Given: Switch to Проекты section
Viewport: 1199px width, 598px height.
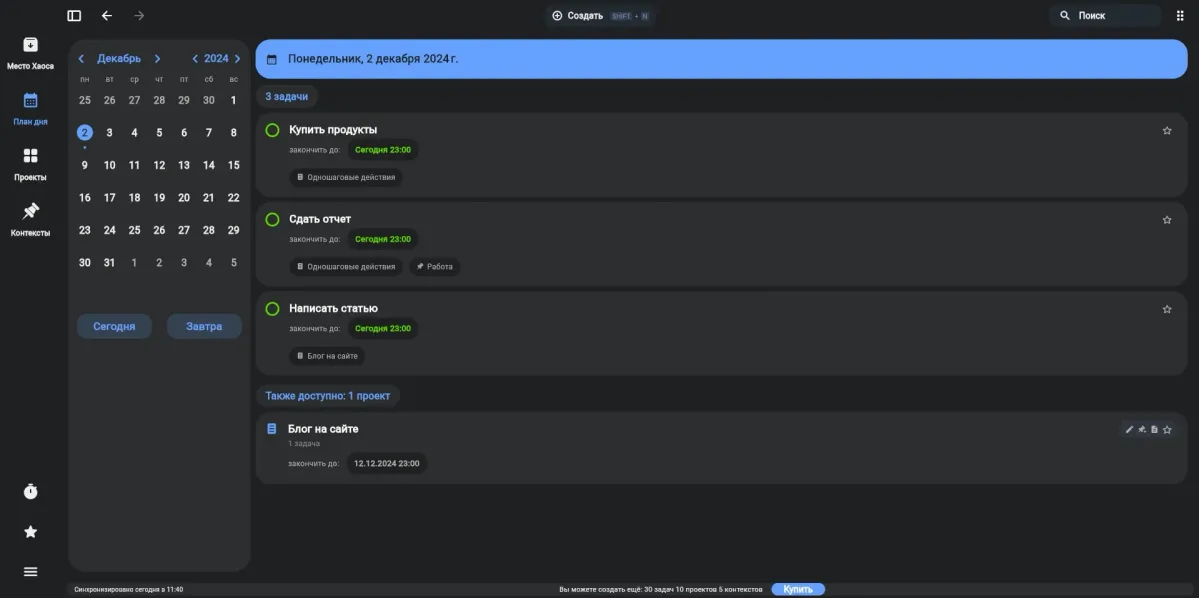Looking at the screenshot, I should pos(31,164).
